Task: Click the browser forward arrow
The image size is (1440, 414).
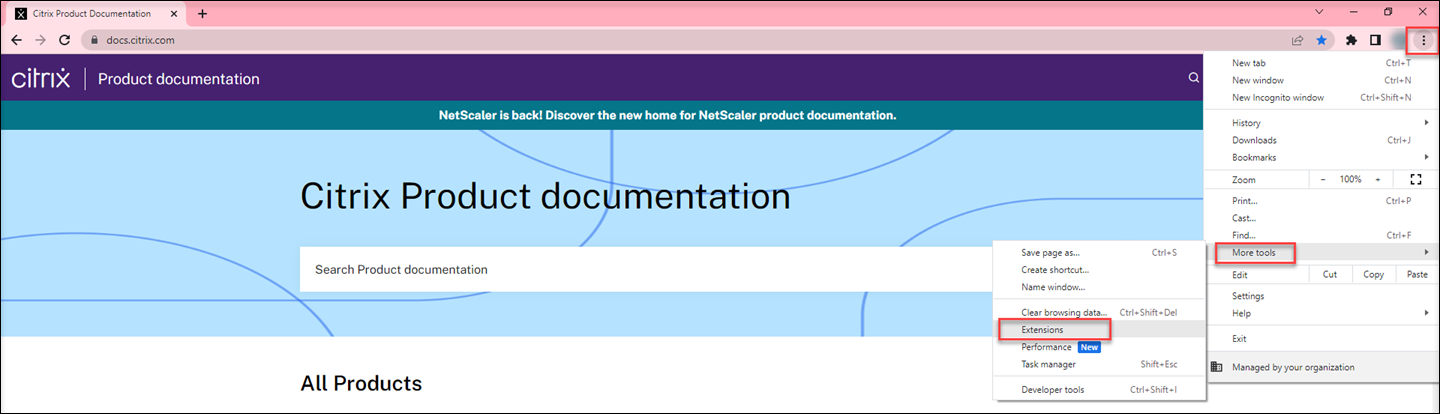Action: (40, 40)
